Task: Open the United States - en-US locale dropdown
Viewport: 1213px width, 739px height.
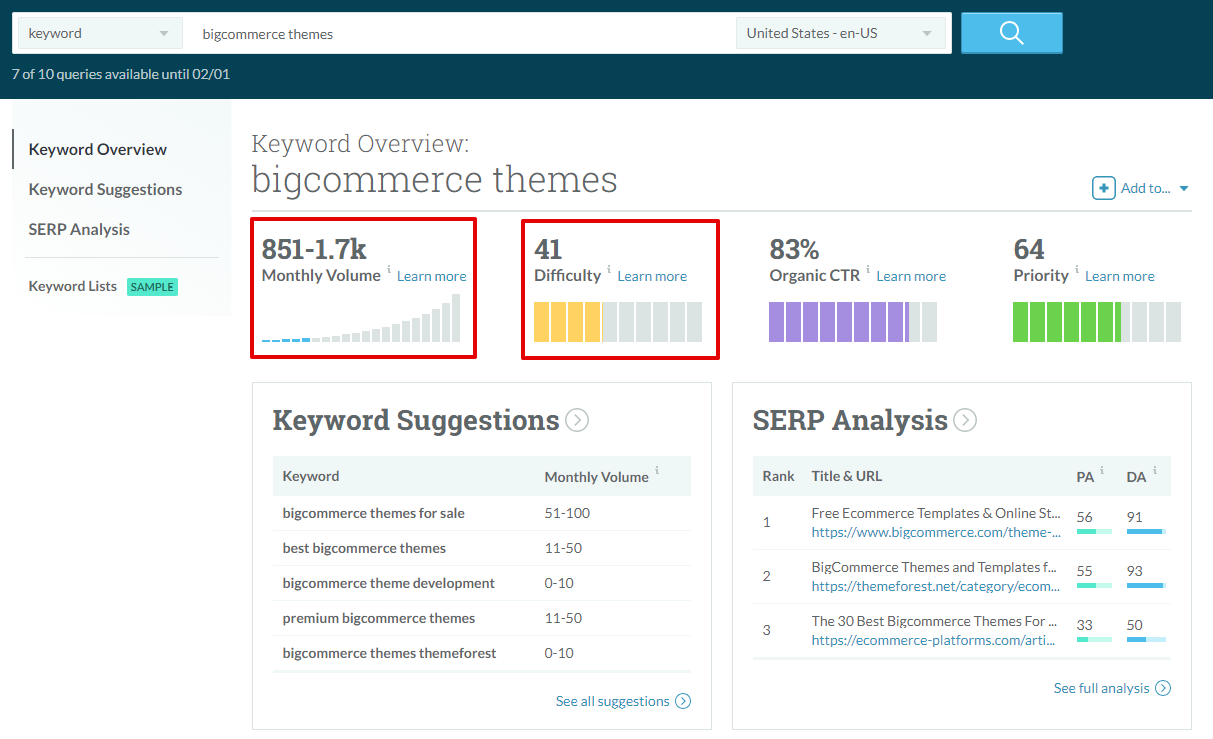Action: point(841,33)
